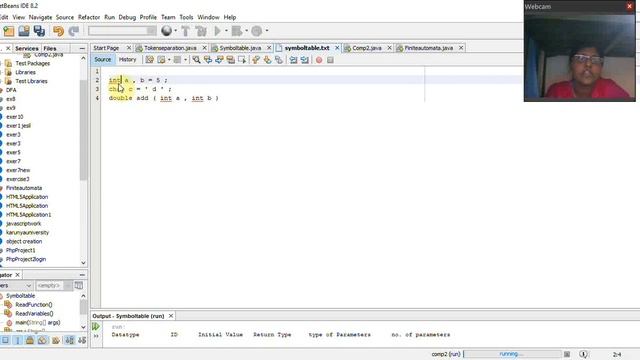This screenshot has width=640, height=360.
Task: Open the Source menu
Action: click(x=64, y=17)
